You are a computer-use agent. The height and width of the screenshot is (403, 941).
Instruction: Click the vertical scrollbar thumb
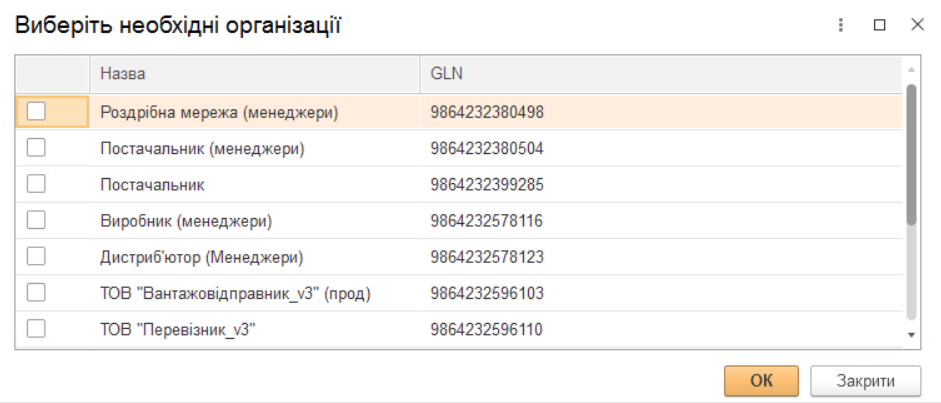[910, 155]
